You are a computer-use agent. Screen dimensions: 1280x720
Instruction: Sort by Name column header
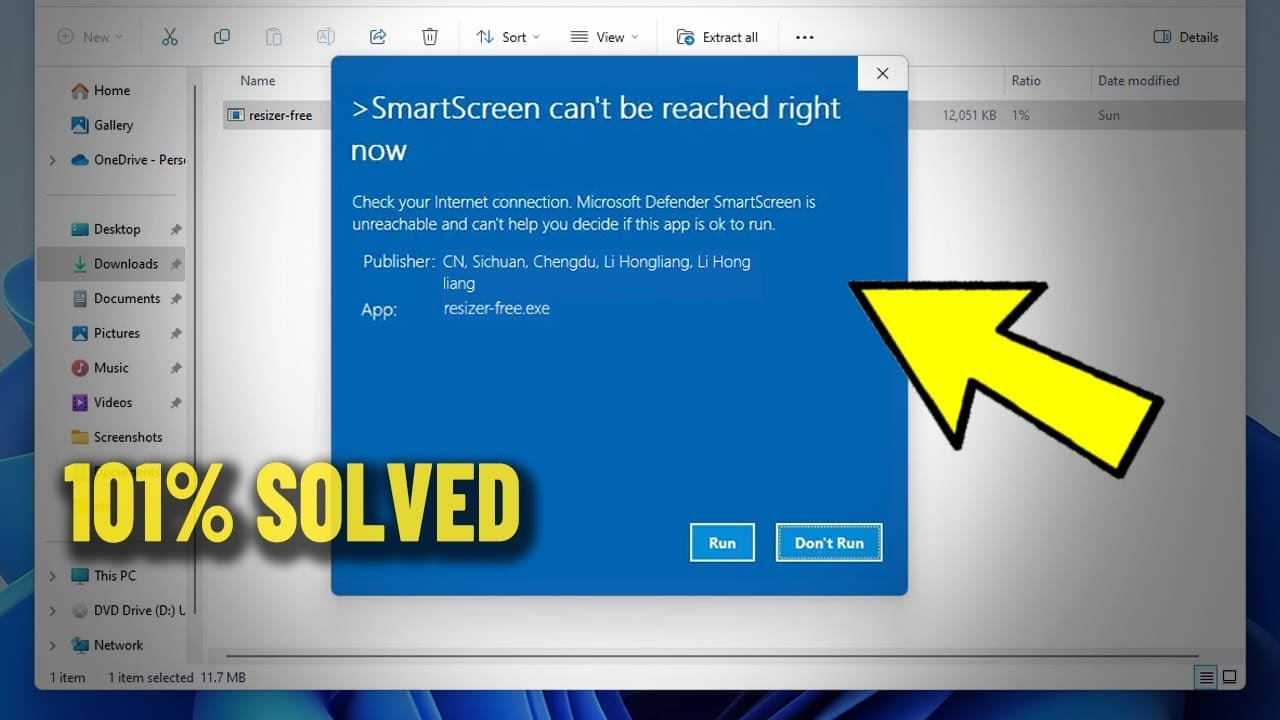pos(258,81)
